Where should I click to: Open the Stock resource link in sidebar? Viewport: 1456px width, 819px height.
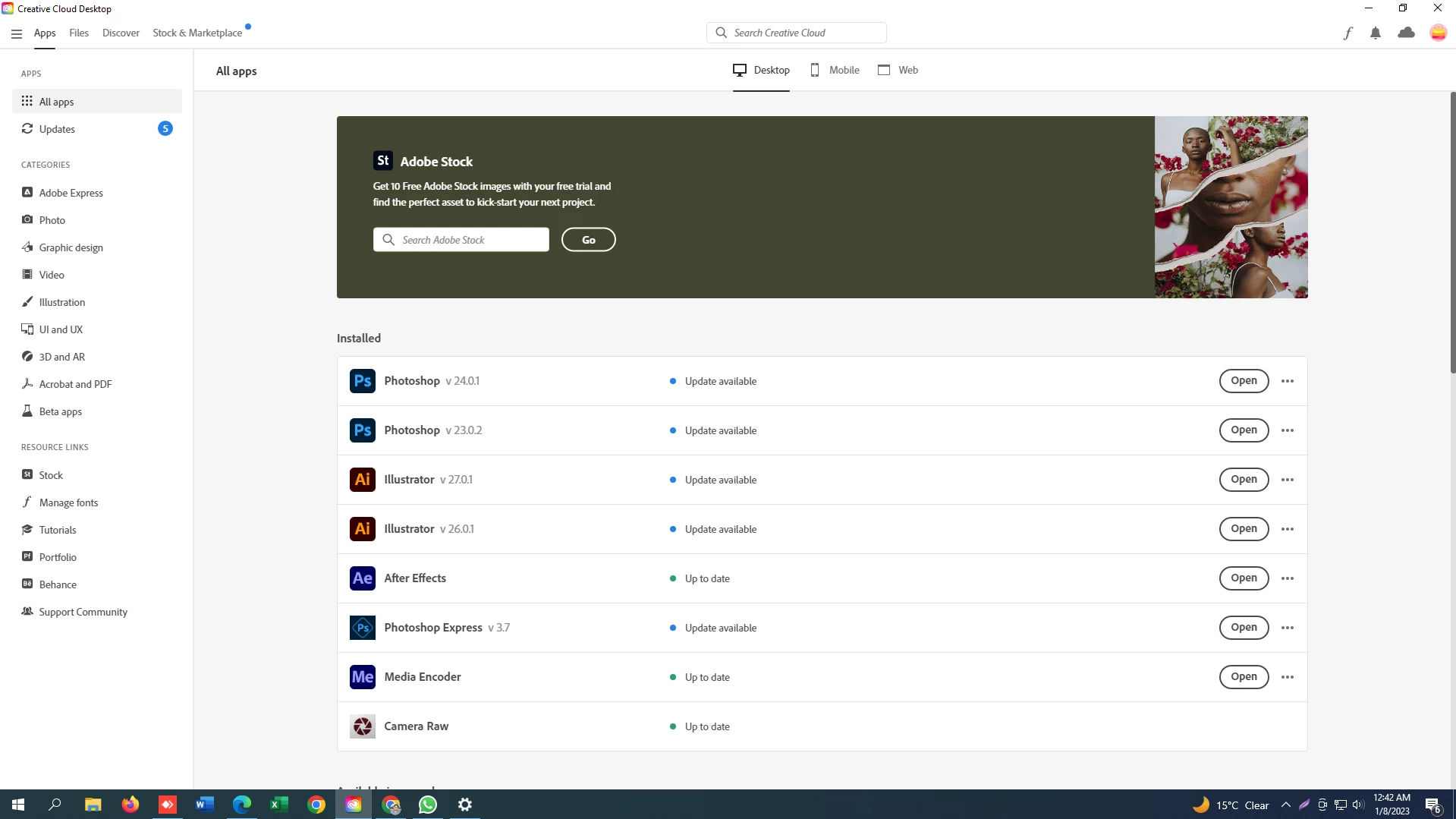tap(97, 475)
